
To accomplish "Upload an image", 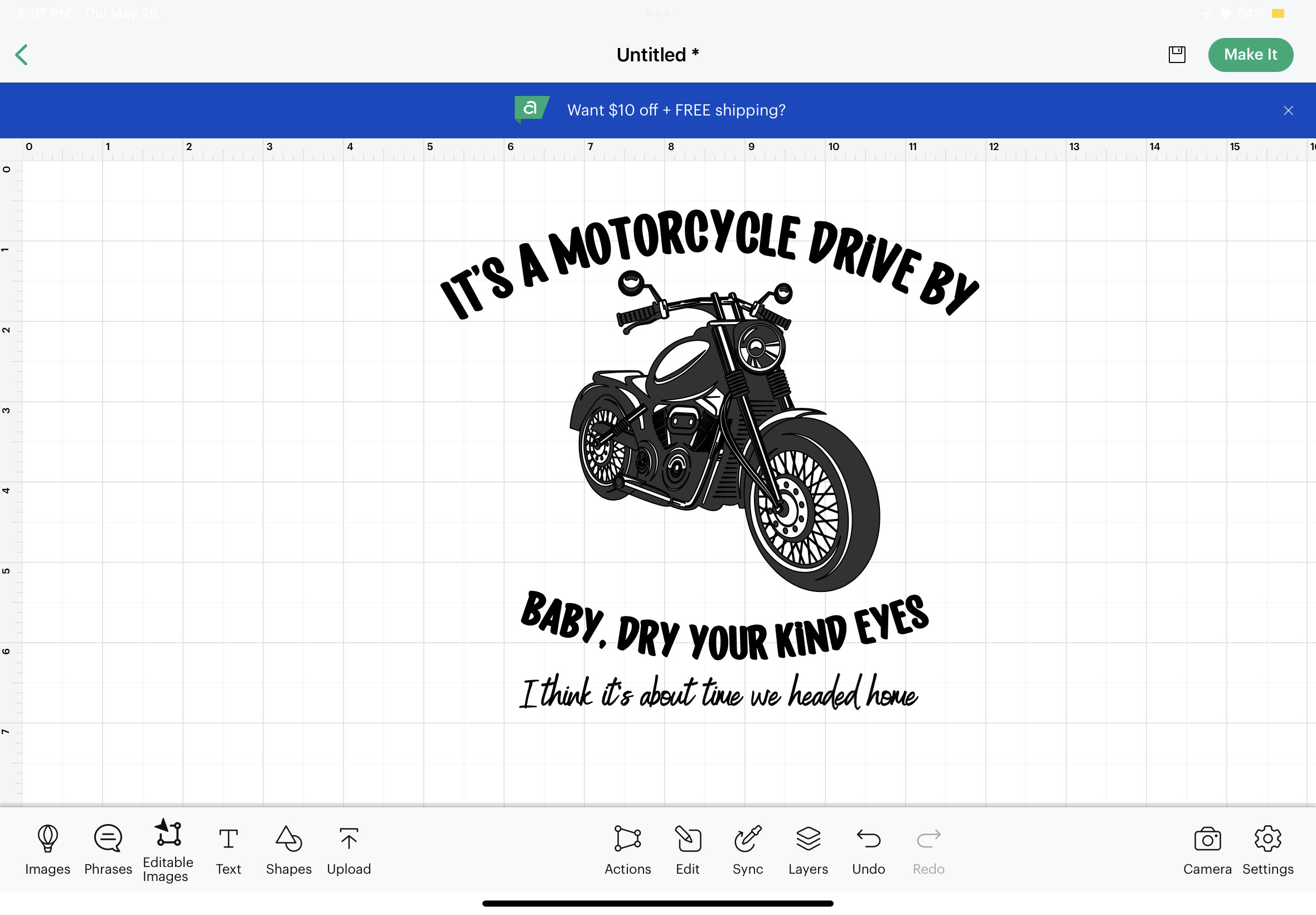I will click(x=349, y=851).
